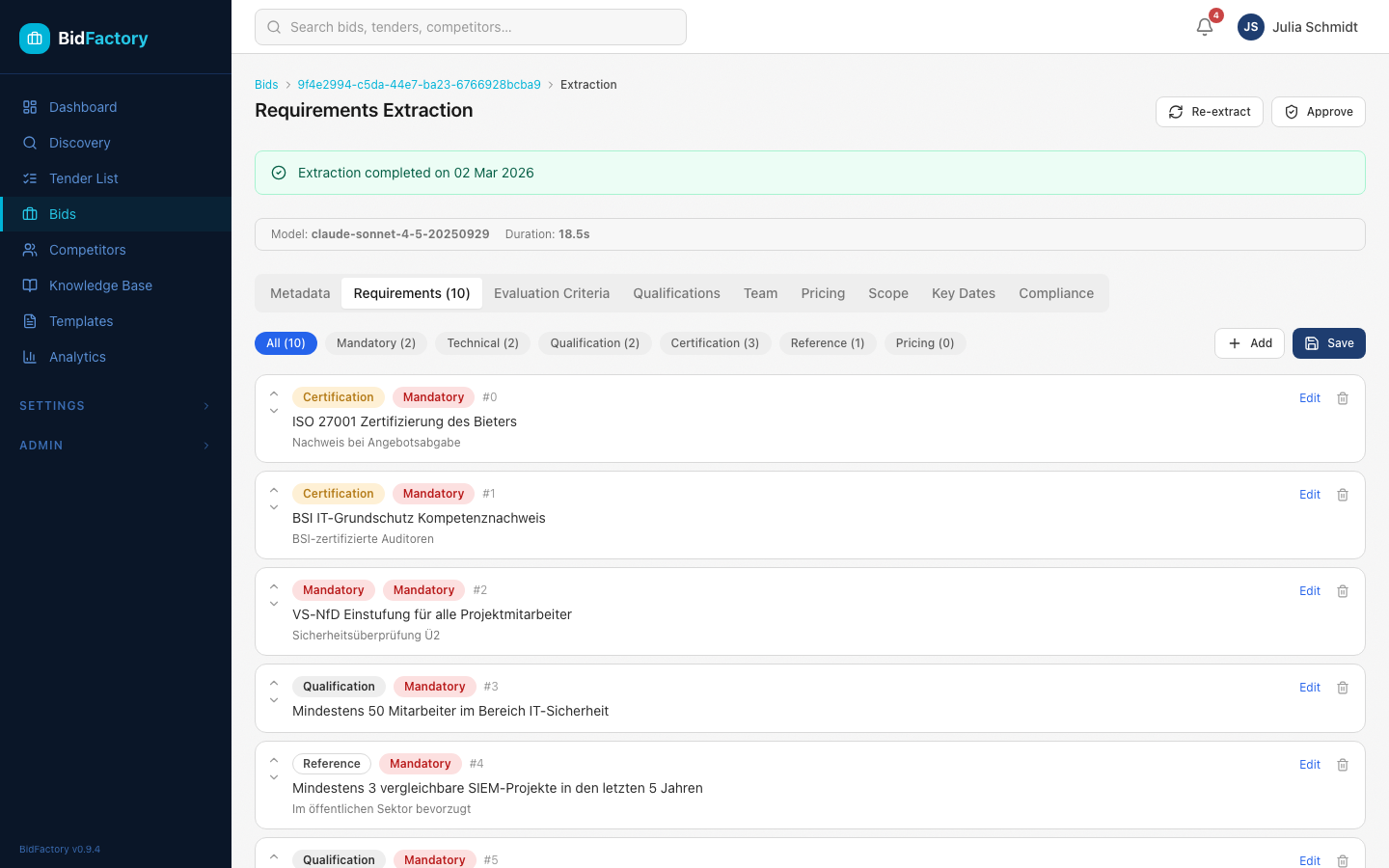The image size is (1389, 868).
Task: Switch to the Team tab
Action: click(x=760, y=293)
